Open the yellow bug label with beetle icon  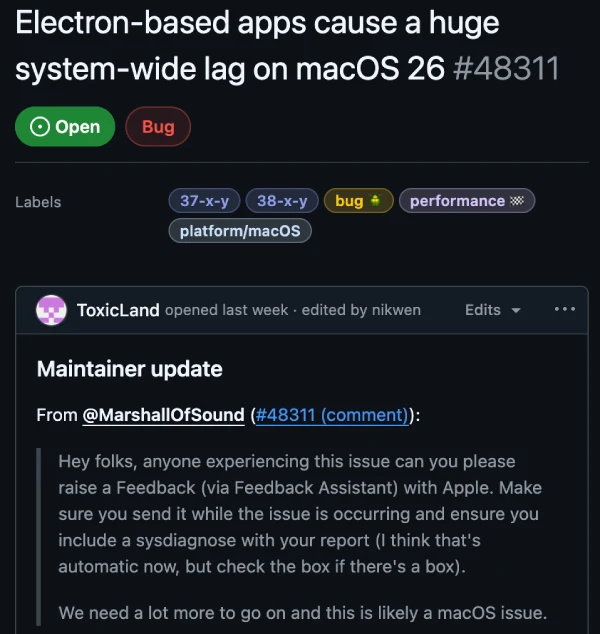359,201
